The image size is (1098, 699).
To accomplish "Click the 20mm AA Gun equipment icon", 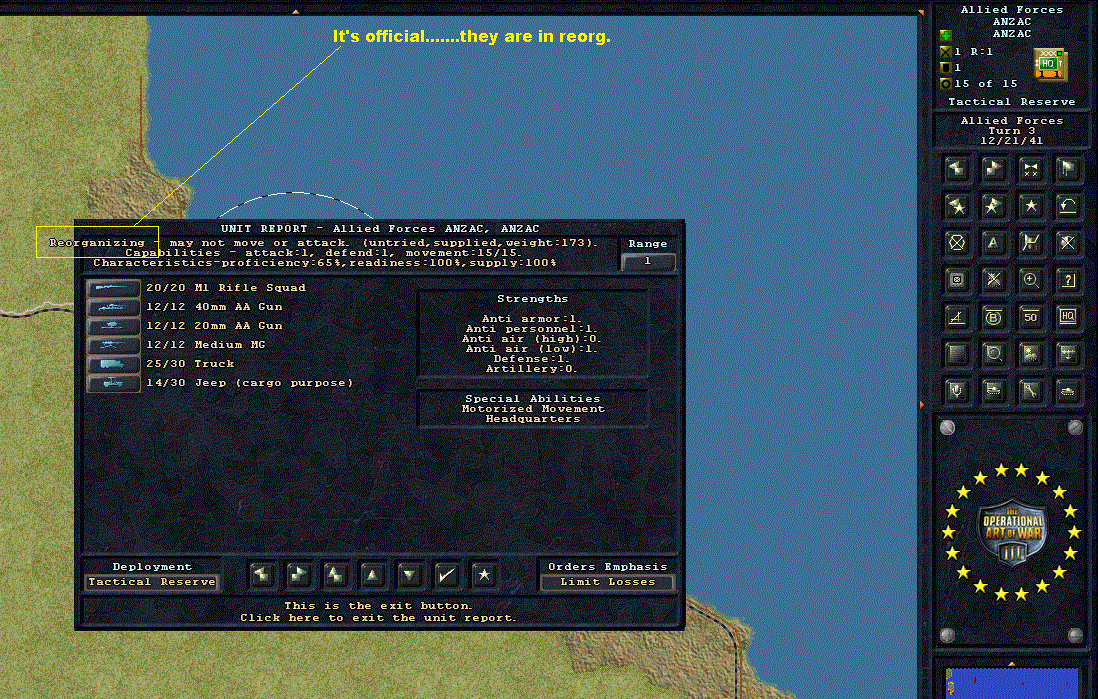I will 113,326.
